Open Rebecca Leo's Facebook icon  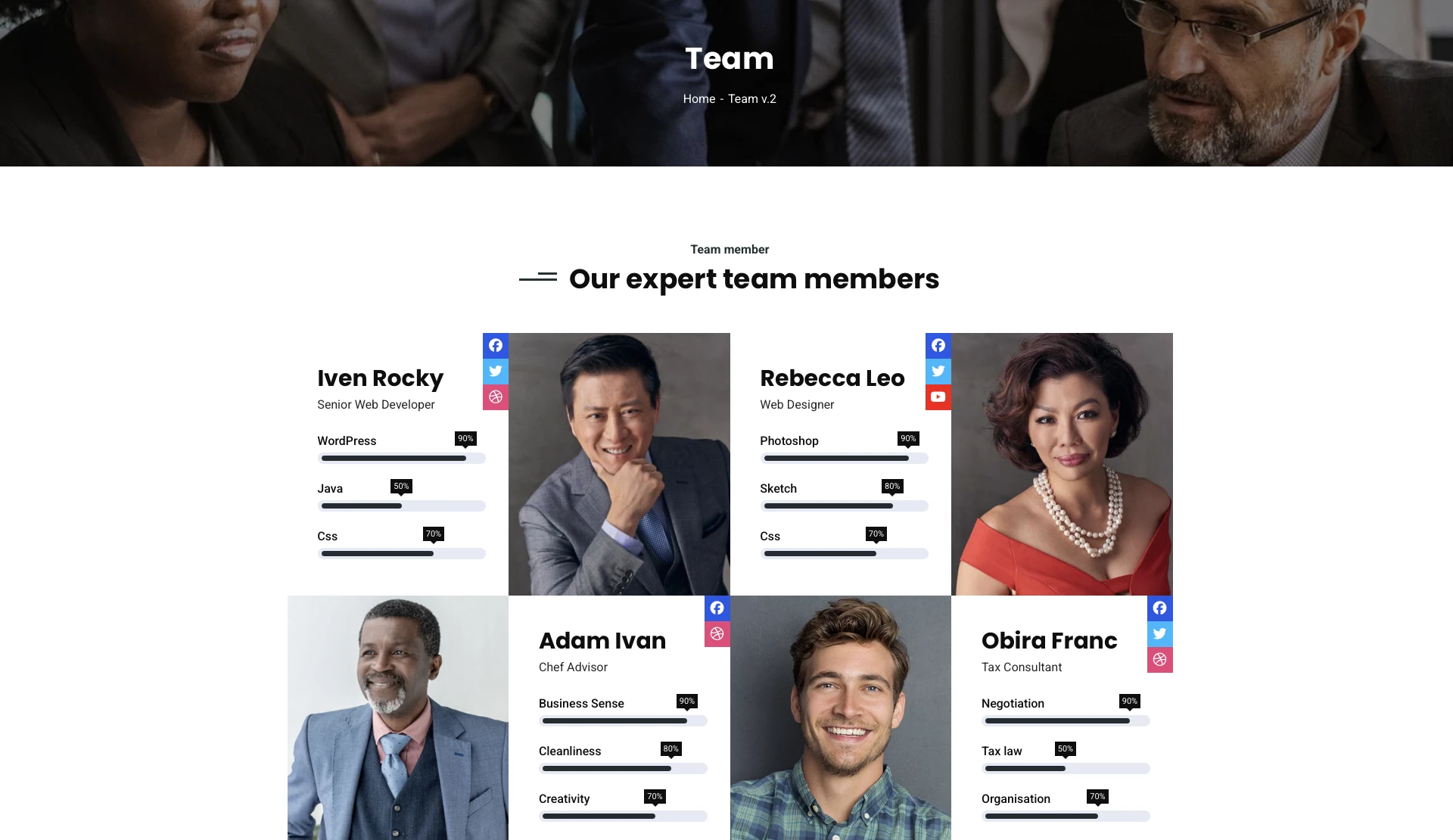pyautogui.click(x=938, y=346)
